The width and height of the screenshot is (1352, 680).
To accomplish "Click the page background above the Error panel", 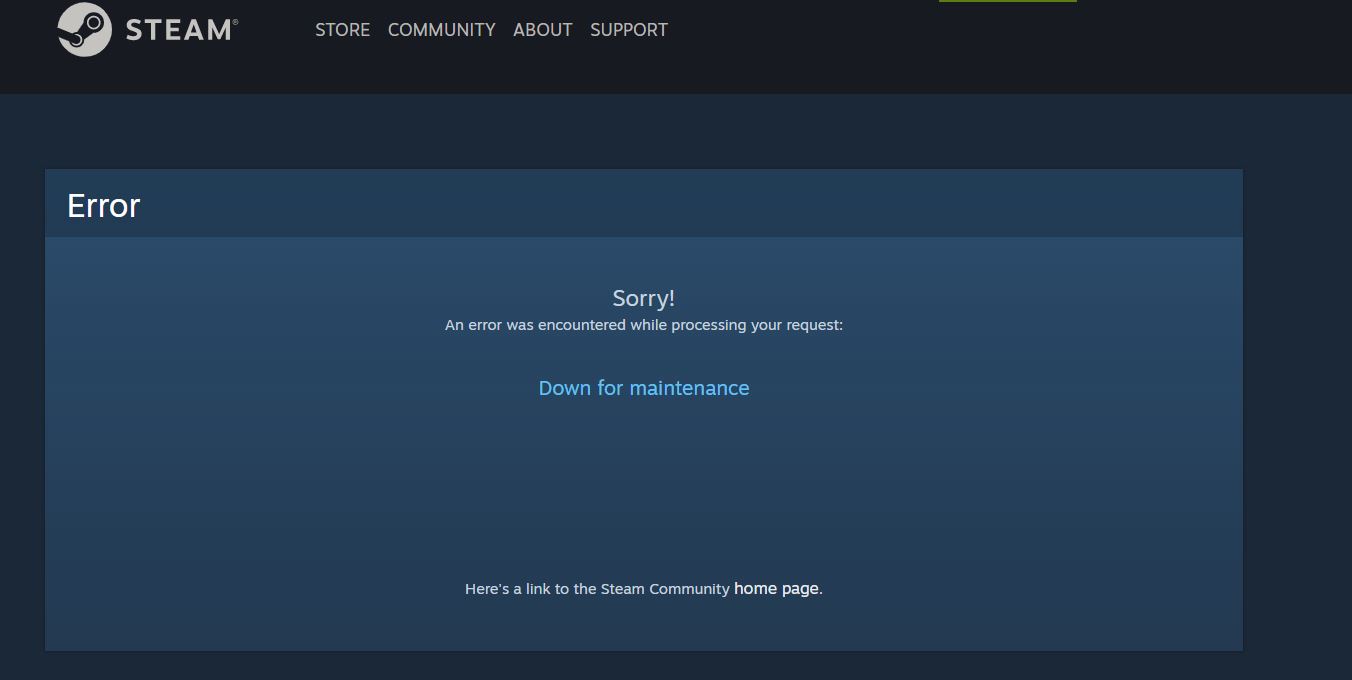I will [x=640, y=132].
